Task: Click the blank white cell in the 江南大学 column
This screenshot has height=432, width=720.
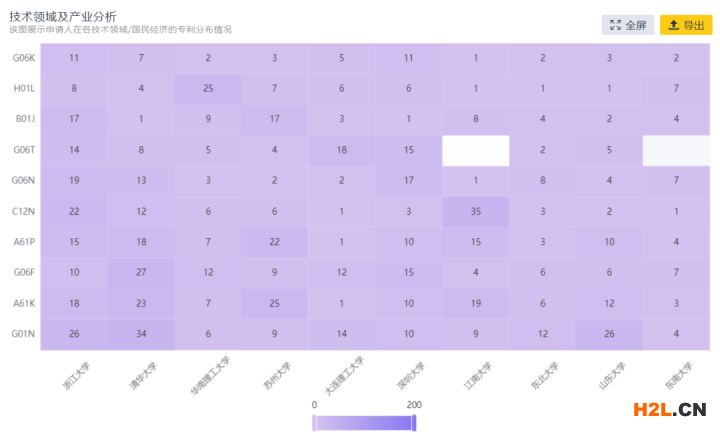Action: (476, 150)
